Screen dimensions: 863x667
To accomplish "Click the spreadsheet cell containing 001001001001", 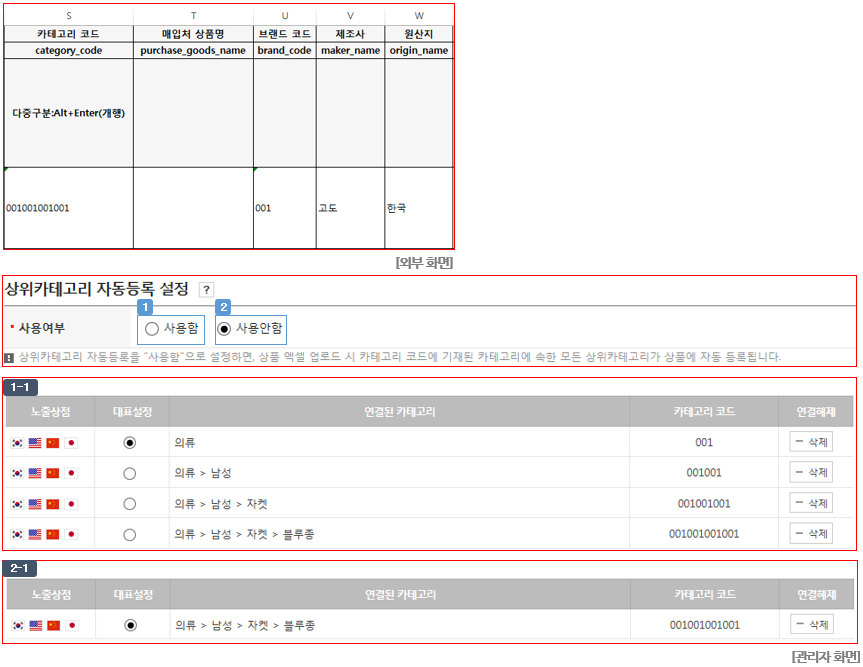I will pyautogui.click(x=69, y=208).
